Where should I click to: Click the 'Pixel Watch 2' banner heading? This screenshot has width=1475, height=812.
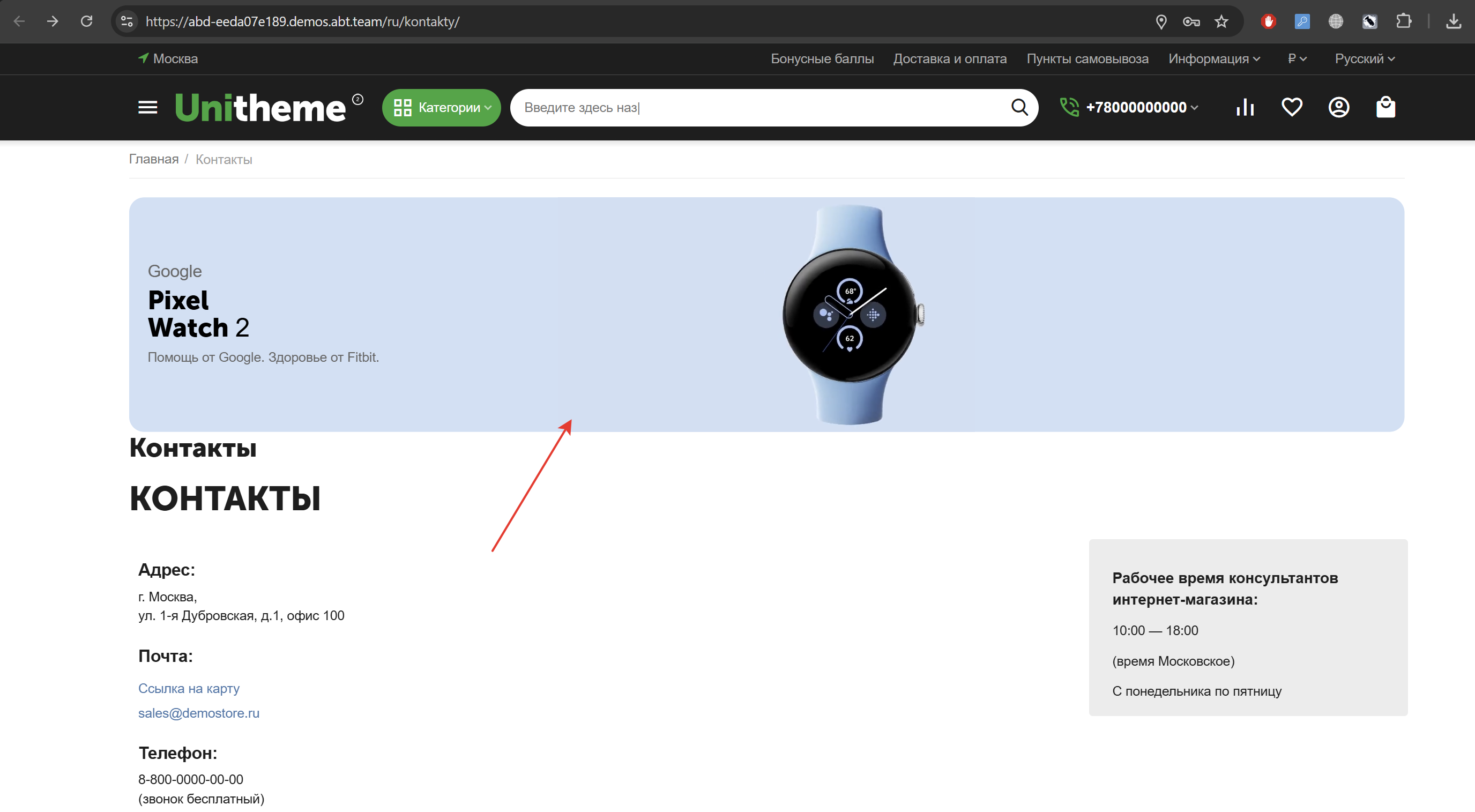pos(198,314)
